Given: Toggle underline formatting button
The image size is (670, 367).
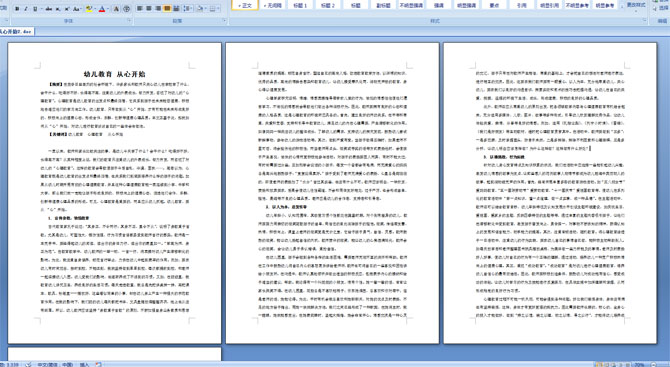Looking at the screenshot, I should coord(35,9).
